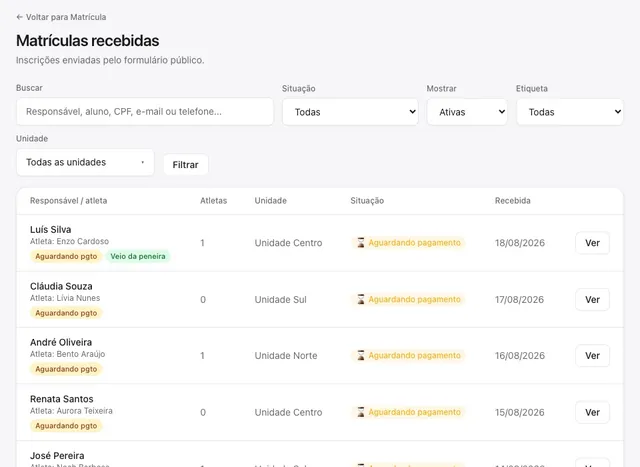
Task: Click Aguardando pgto tag under Cláudia Souza
Action: [66, 313]
